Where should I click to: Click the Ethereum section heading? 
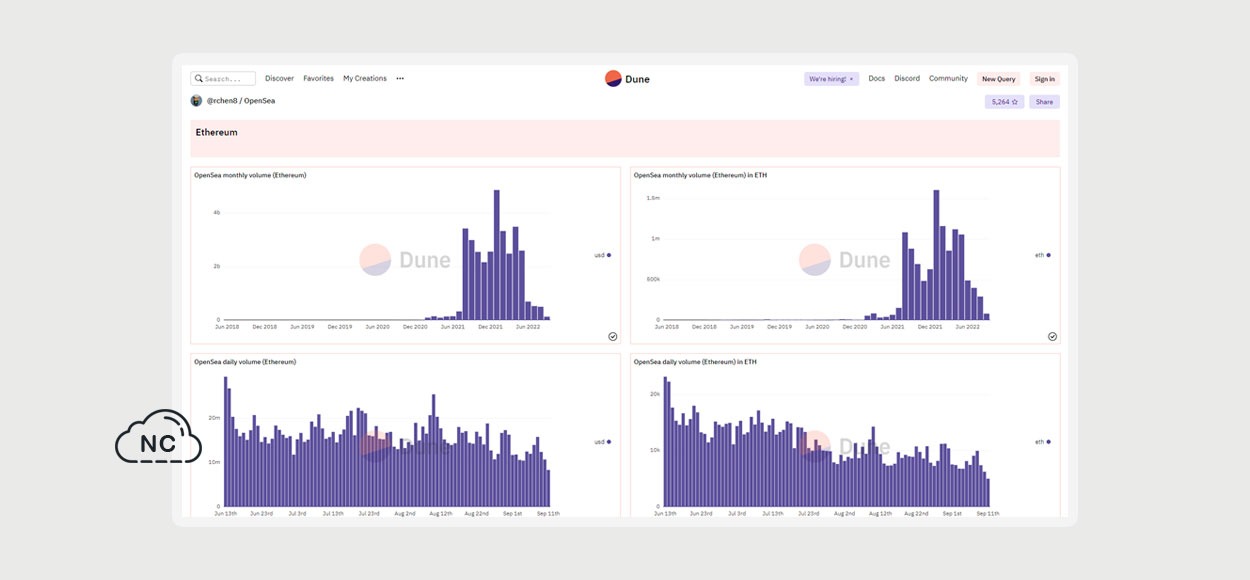tap(216, 132)
